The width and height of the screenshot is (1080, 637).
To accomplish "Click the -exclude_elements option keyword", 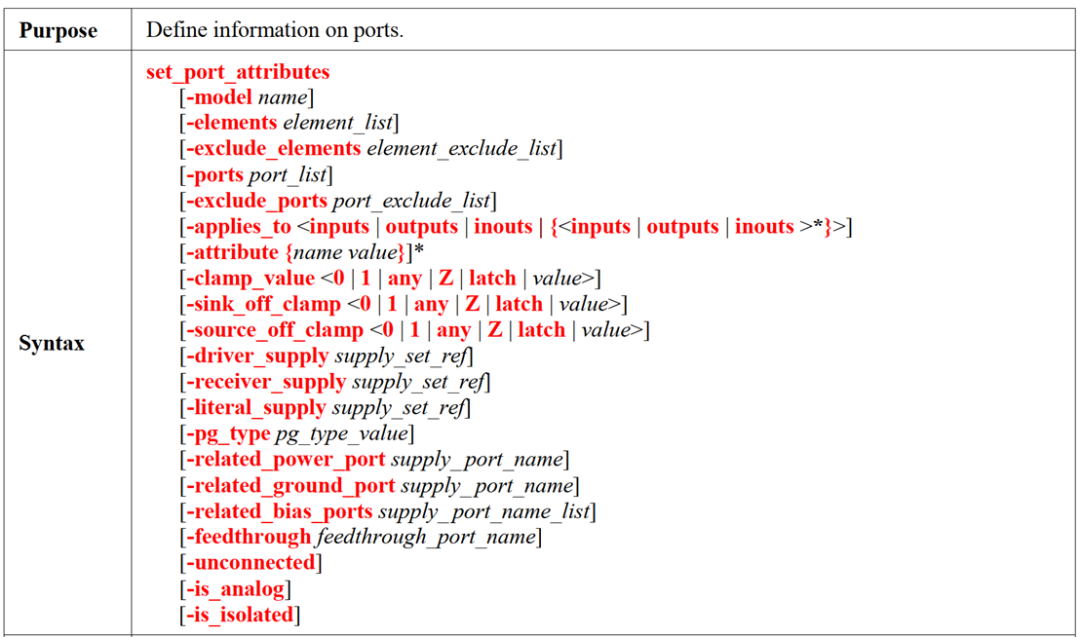I will pos(273,149).
